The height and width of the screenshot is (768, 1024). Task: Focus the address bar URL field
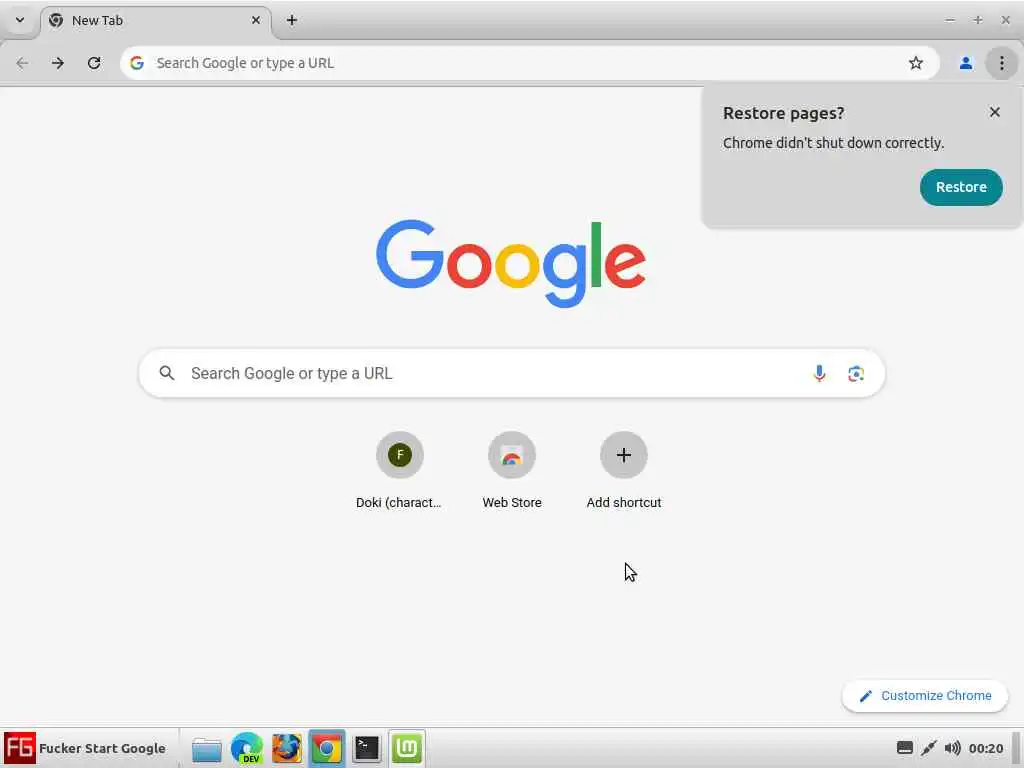529,63
